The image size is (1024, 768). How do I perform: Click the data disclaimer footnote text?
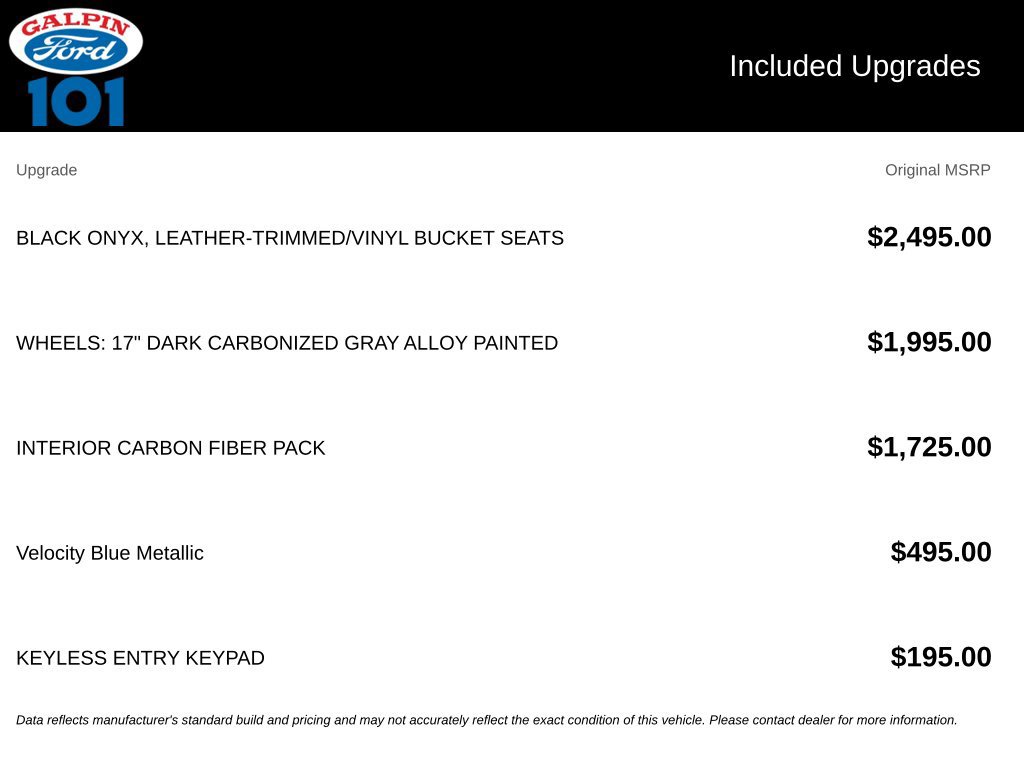coord(487,720)
